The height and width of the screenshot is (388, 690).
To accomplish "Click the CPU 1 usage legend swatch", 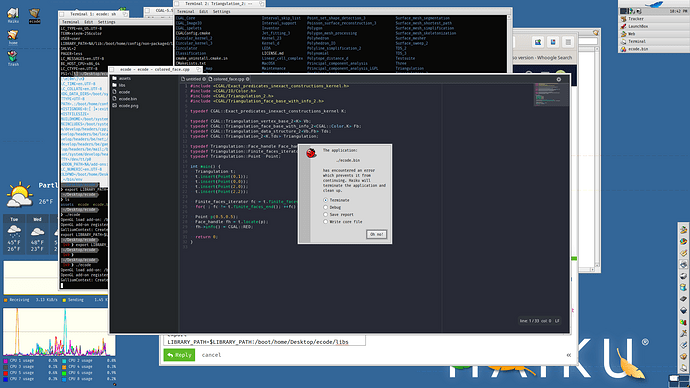I will pos(6,361).
